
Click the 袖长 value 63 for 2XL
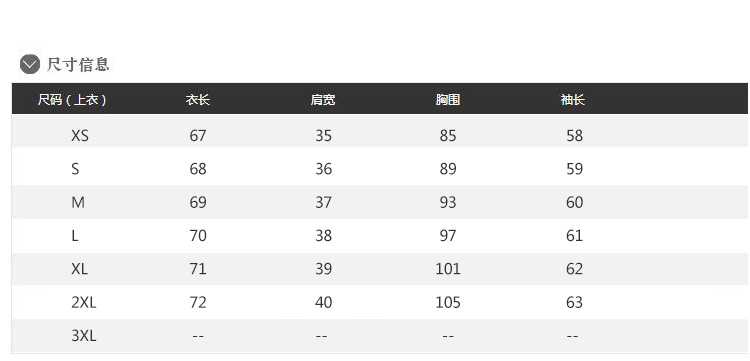(x=574, y=302)
